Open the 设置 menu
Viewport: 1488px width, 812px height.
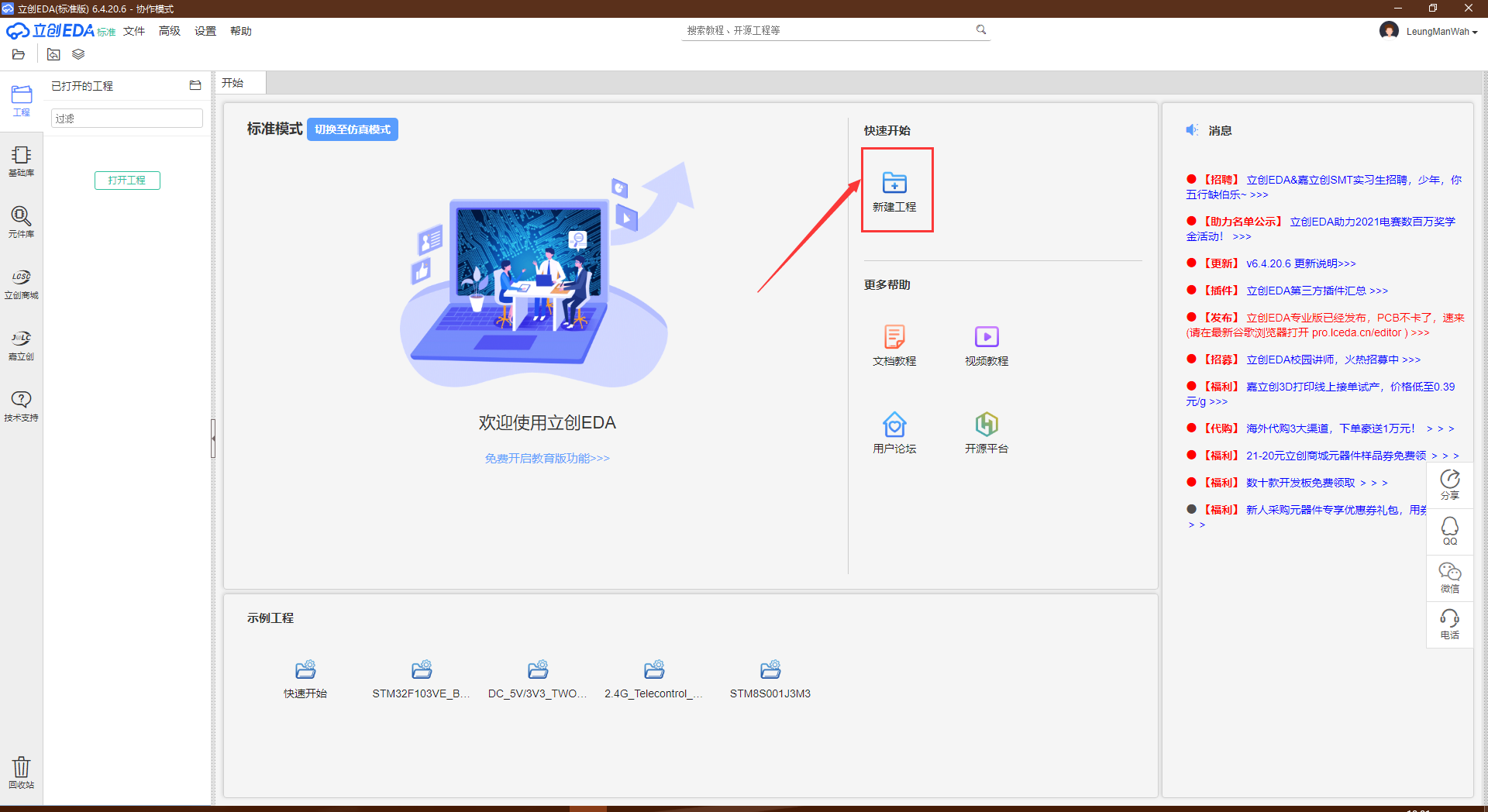pos(205,31)
